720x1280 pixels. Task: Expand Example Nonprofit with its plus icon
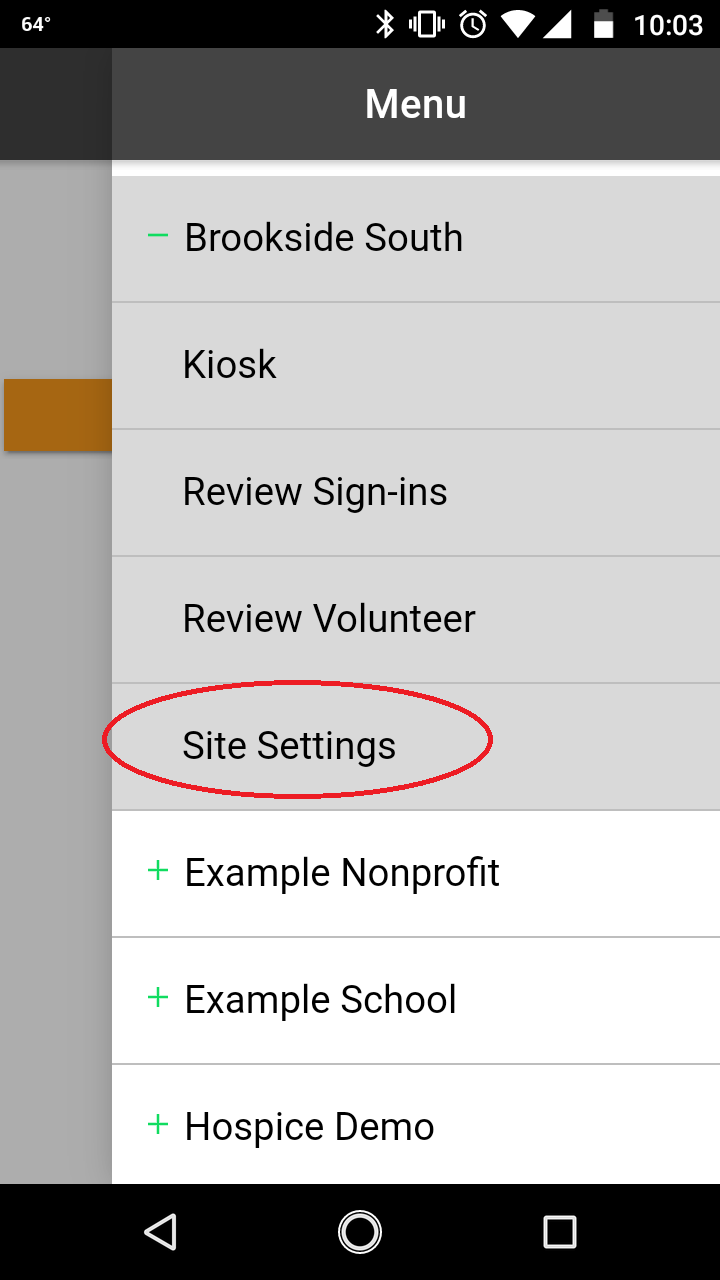pos(157,872)
